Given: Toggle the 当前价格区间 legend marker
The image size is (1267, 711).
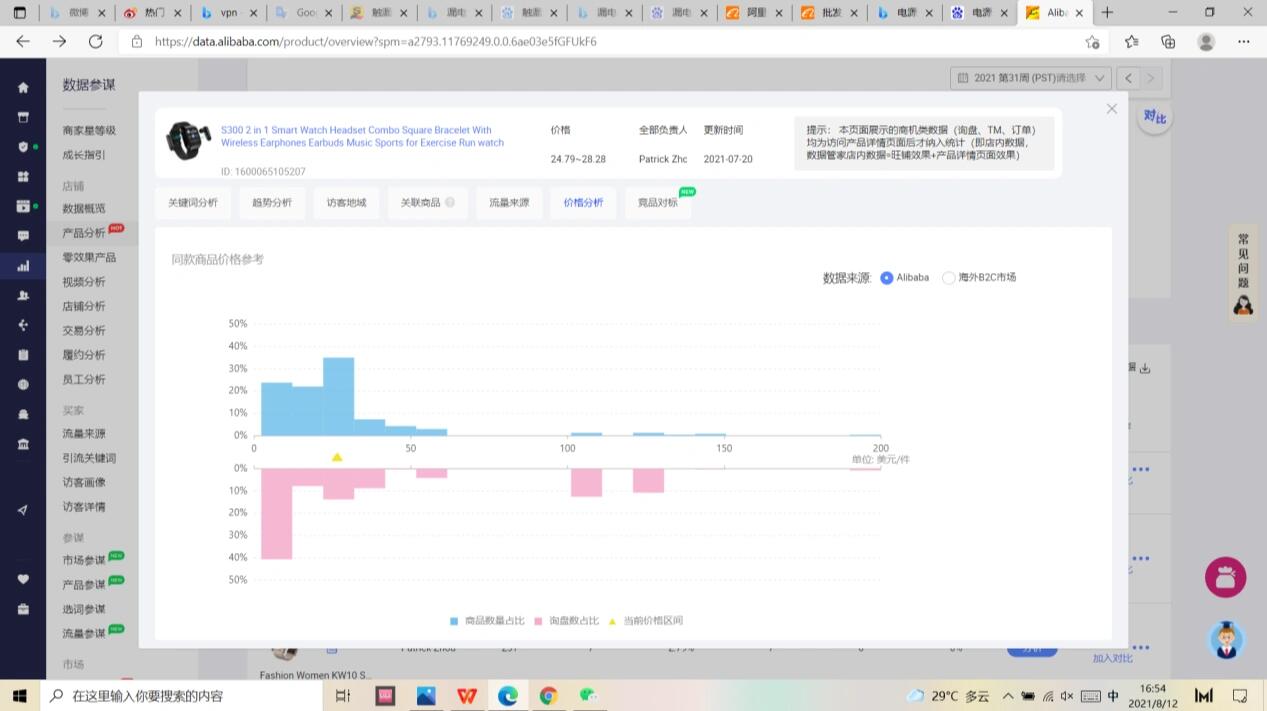Looking at the screenshot, I should [x=645, y=621].
